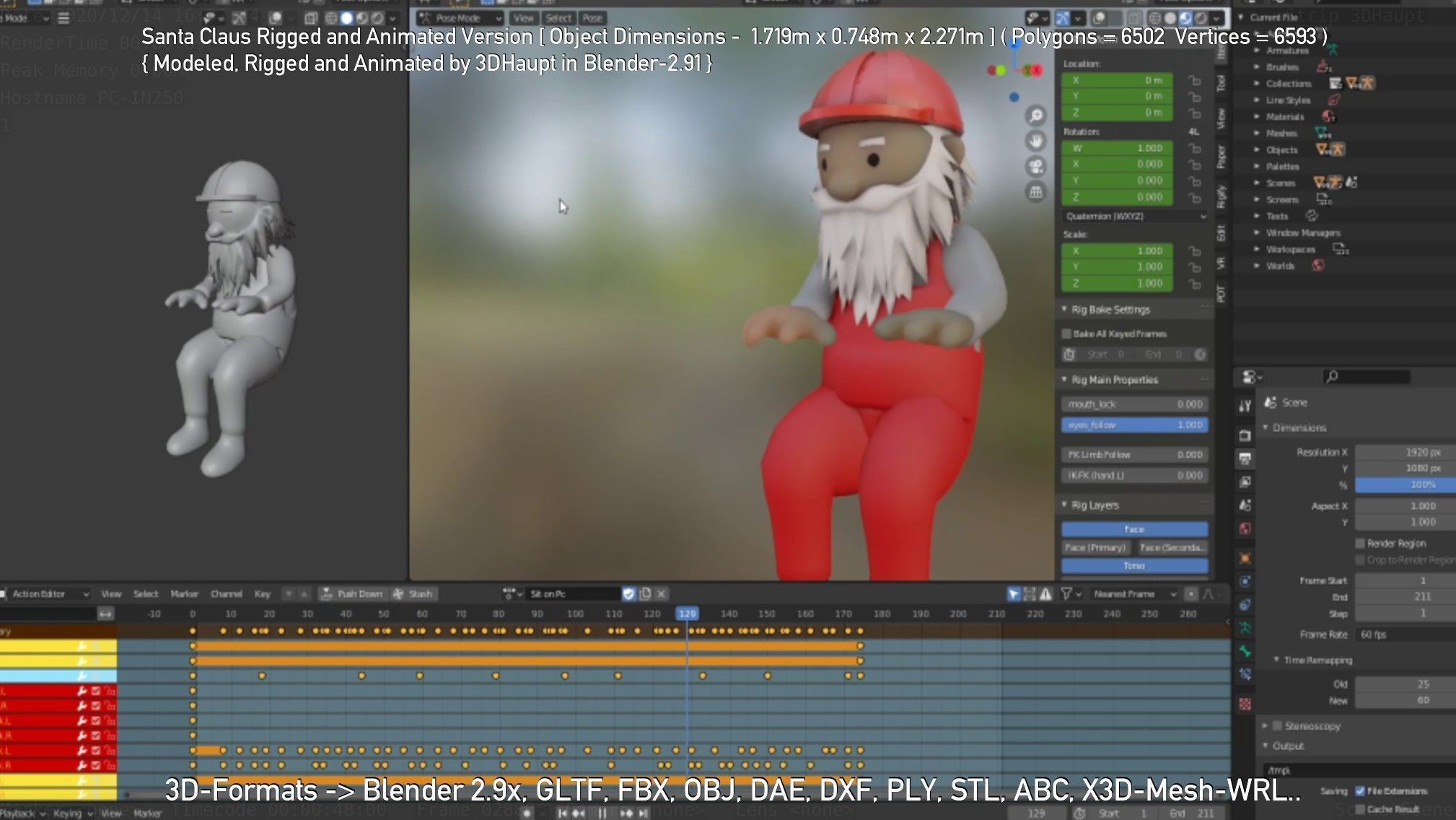Click the Stash action button

coord(413,593)
